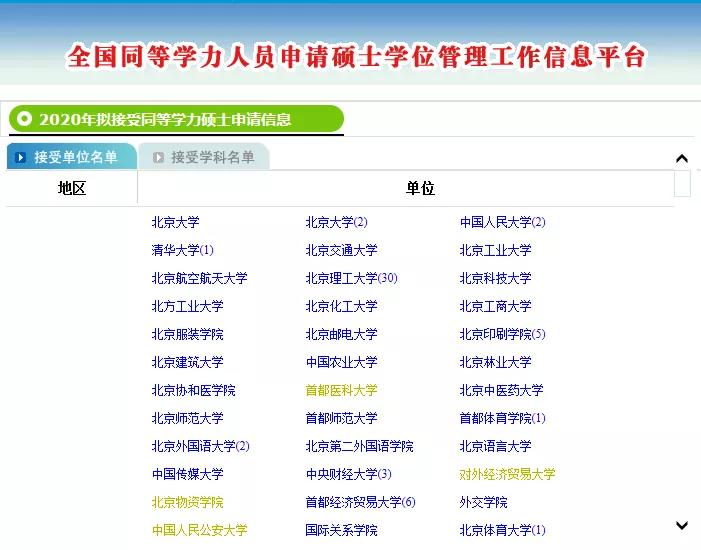Open 国际关系学院 link
701x550 pixels.
point(341,530)
